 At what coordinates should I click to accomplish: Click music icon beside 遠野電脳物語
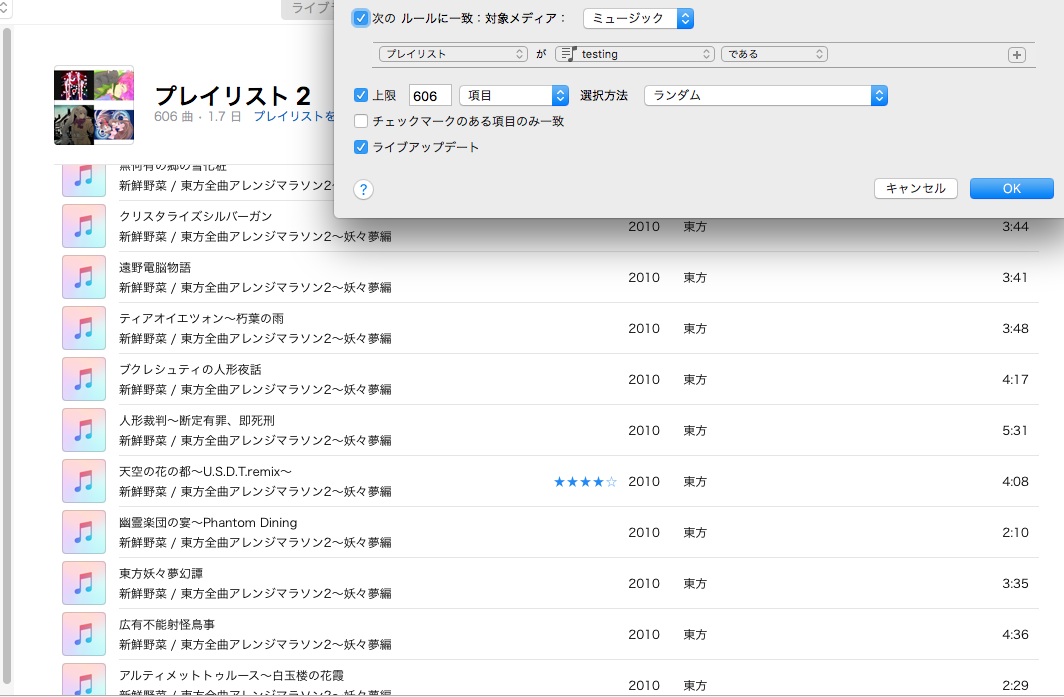pyautogui.click(x=84, y=277)
